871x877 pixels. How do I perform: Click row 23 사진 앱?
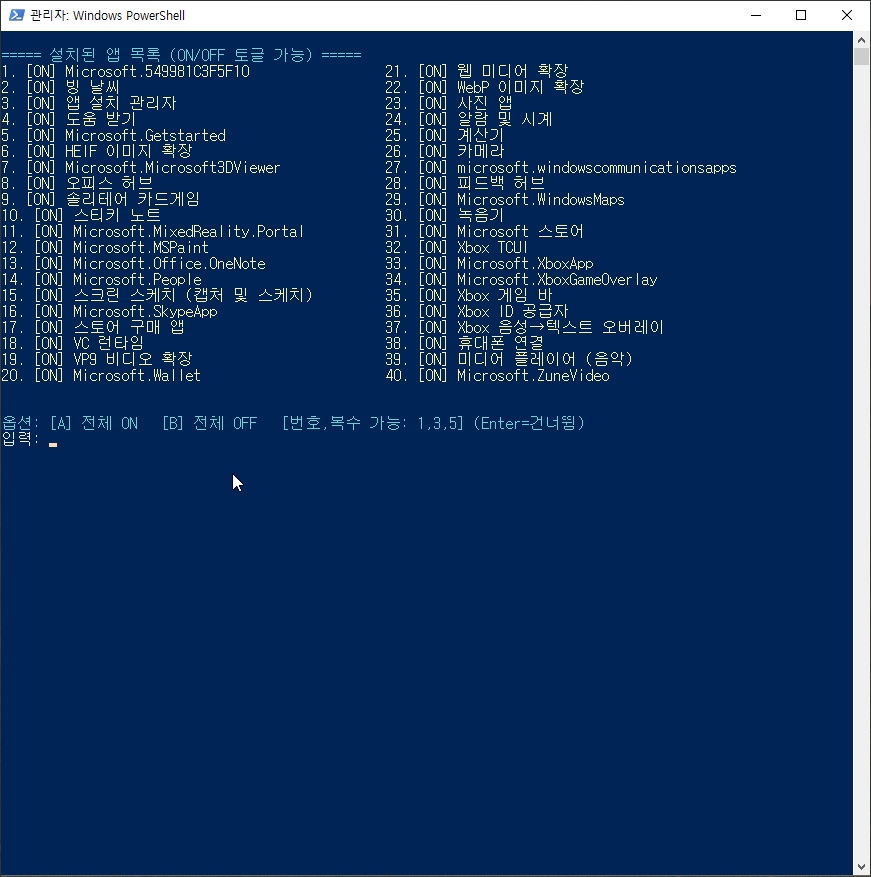[449, 103]
